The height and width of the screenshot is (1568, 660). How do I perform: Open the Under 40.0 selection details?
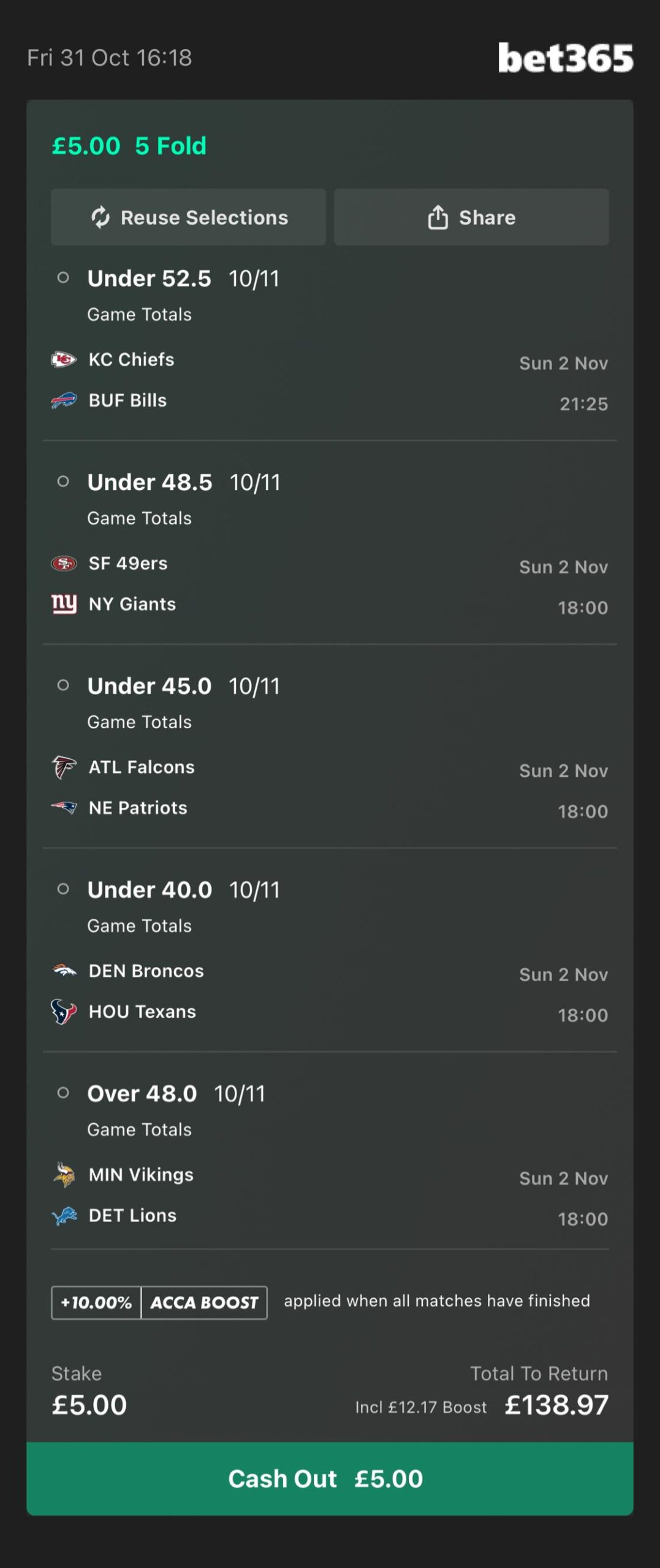coord(150,890)
